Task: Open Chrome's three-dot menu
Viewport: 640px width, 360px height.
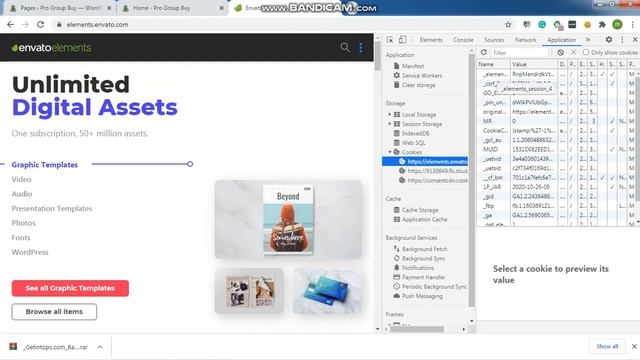Action: click(x=633, y=24)
